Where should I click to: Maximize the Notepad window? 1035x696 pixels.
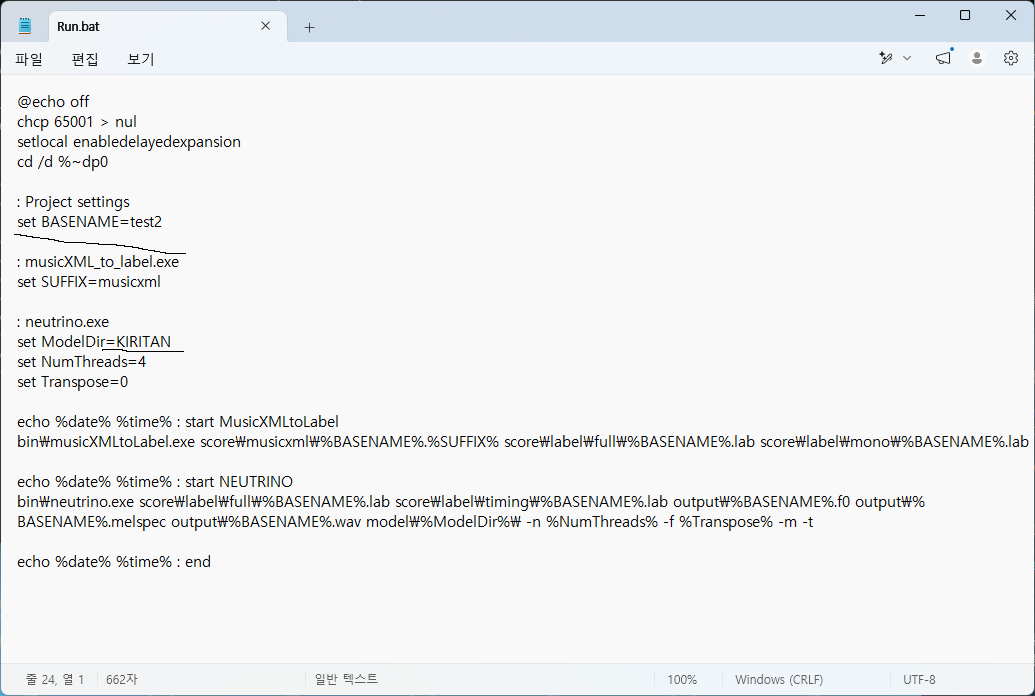click(x=965, y=15)
